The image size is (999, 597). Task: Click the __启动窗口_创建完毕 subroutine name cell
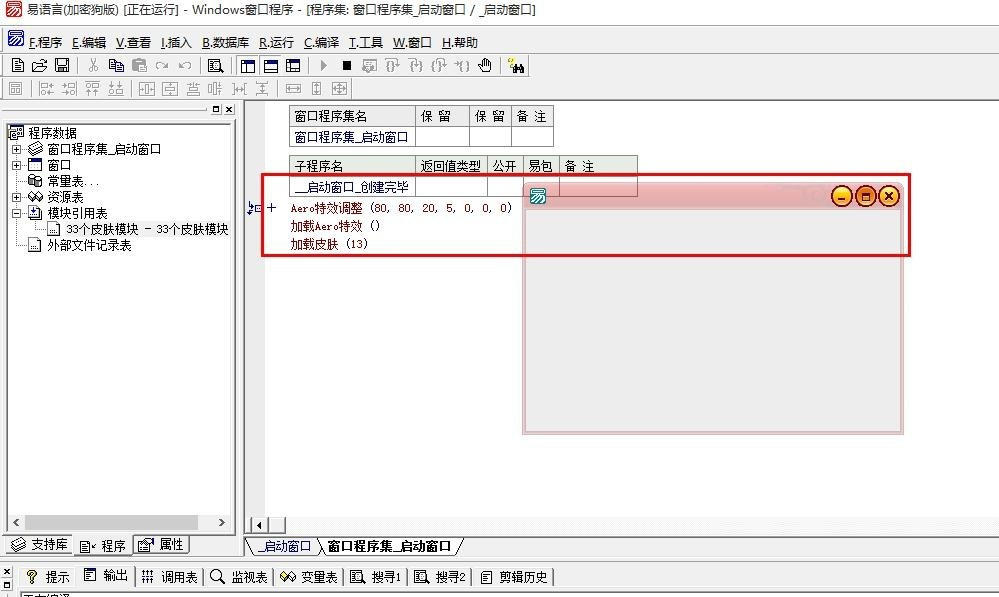352,187
